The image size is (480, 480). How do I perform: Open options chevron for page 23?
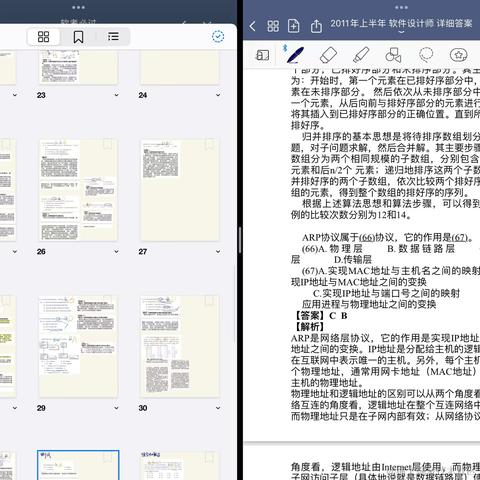click(x=116, y=95)
